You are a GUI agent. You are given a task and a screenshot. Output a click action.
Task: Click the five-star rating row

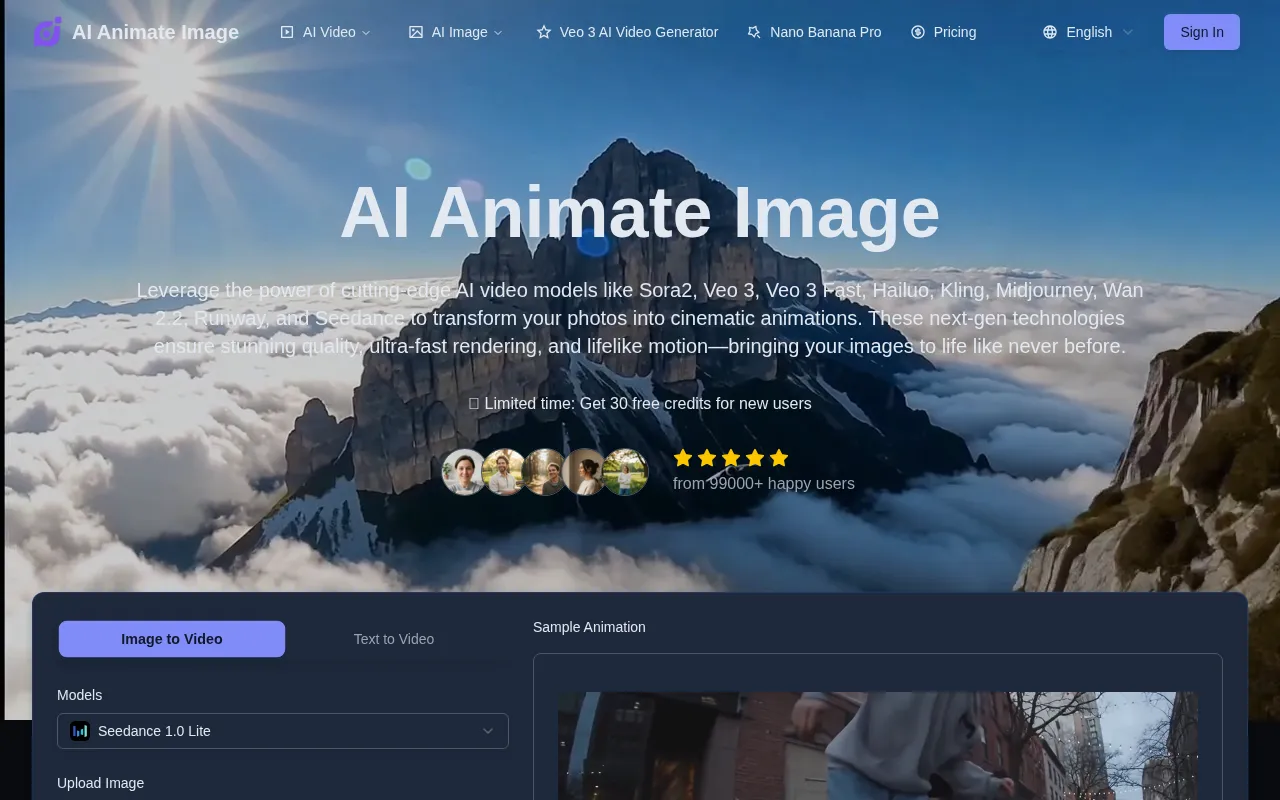pos(731,458)
